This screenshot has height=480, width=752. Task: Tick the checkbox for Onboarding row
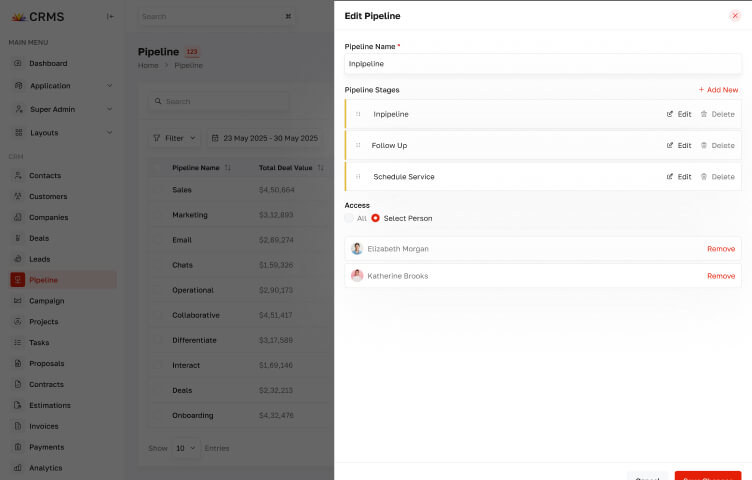coord(158,415)
